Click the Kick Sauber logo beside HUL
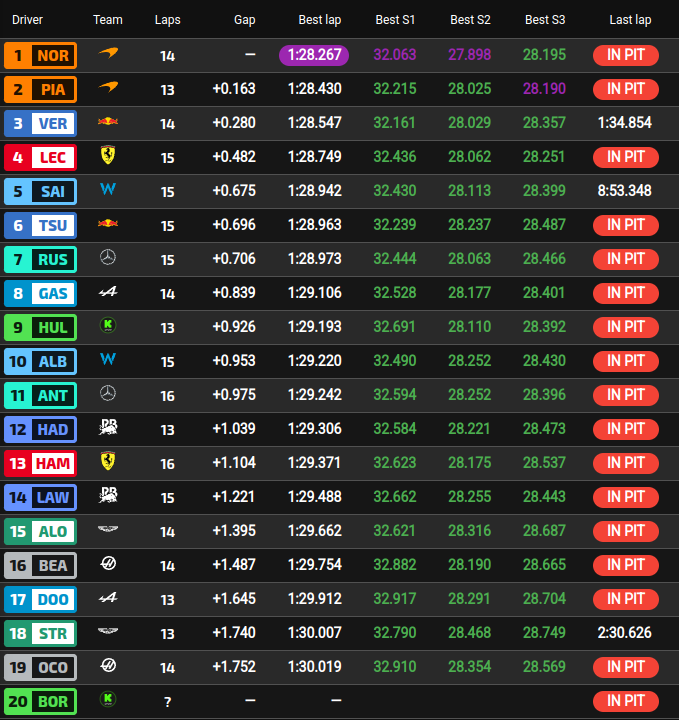The image size is (679, 720). 108,326
